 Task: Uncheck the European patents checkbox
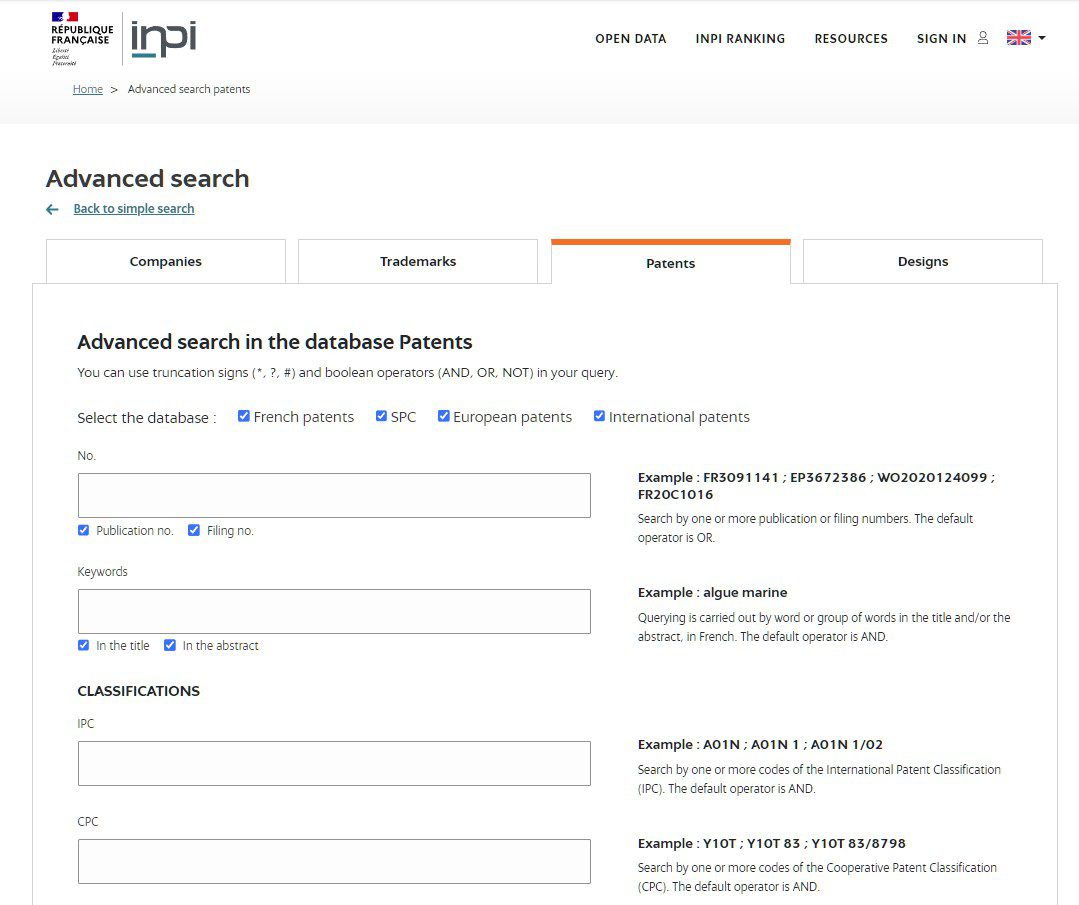click(444, 416)
